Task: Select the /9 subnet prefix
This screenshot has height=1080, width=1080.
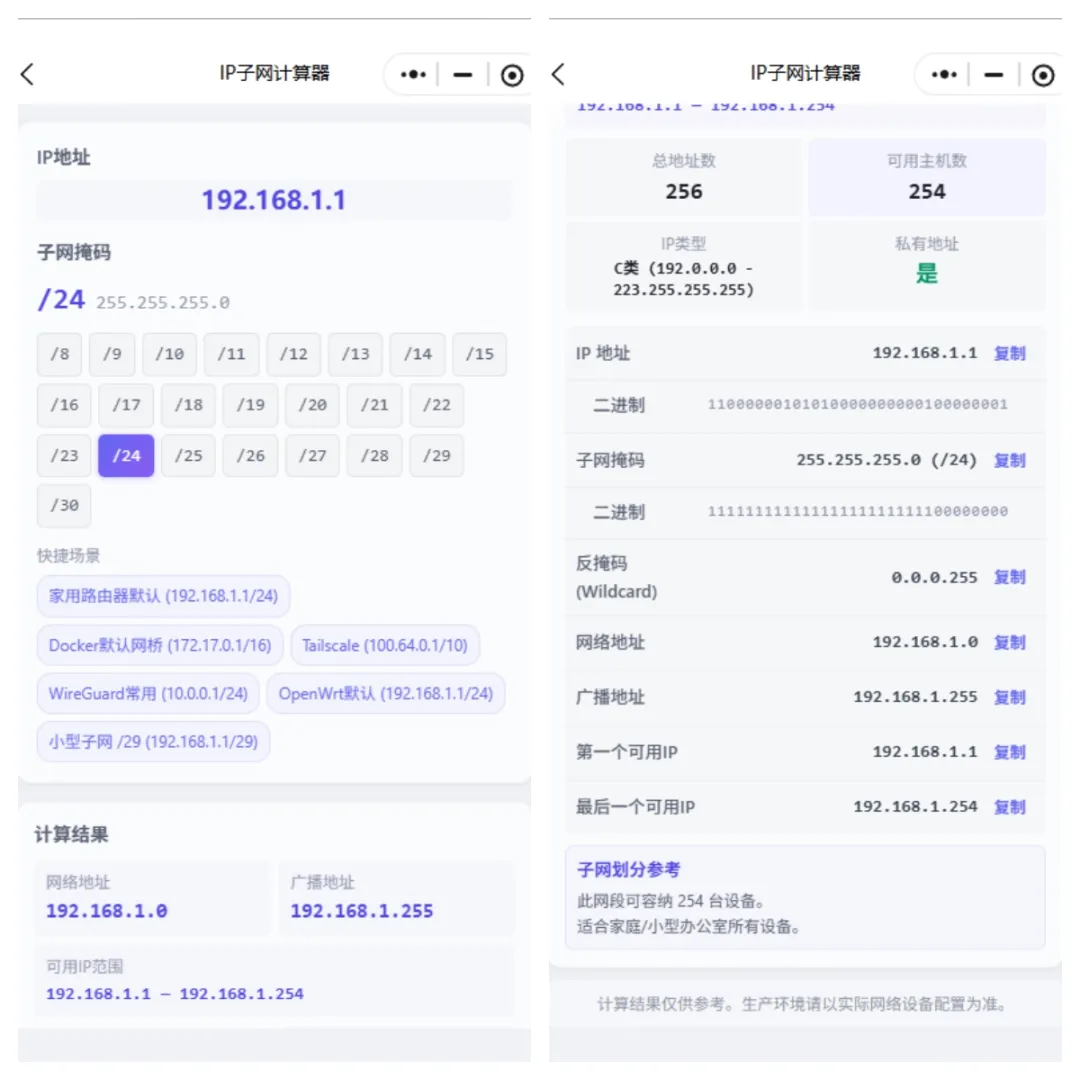Action: tap(112, 354)
